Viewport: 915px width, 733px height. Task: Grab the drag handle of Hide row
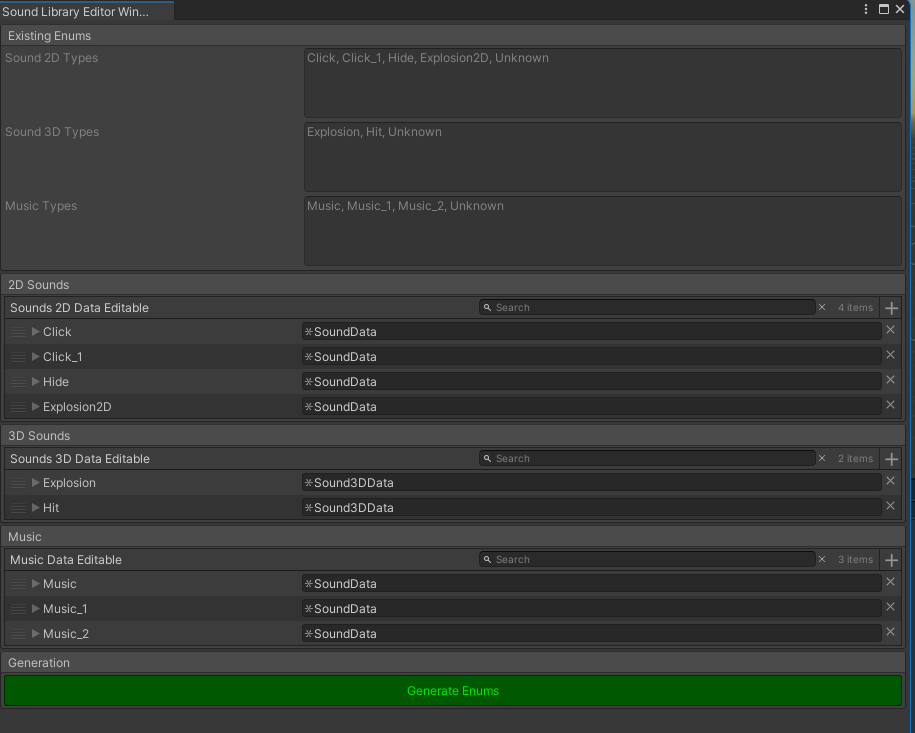(x=18, y=382)
